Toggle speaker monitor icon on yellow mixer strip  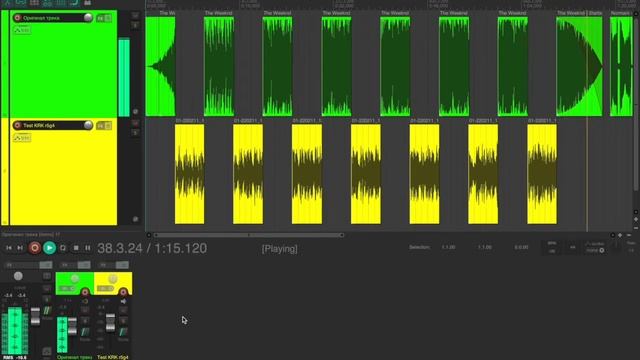(123, 301)
